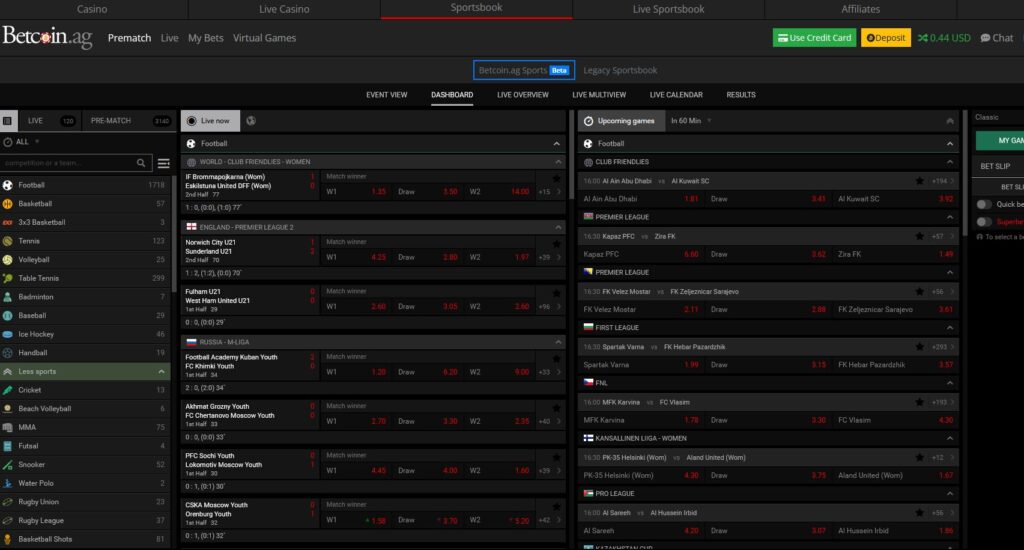
Task: Click the Basketball icon in sports list
Action: [8, 204]
